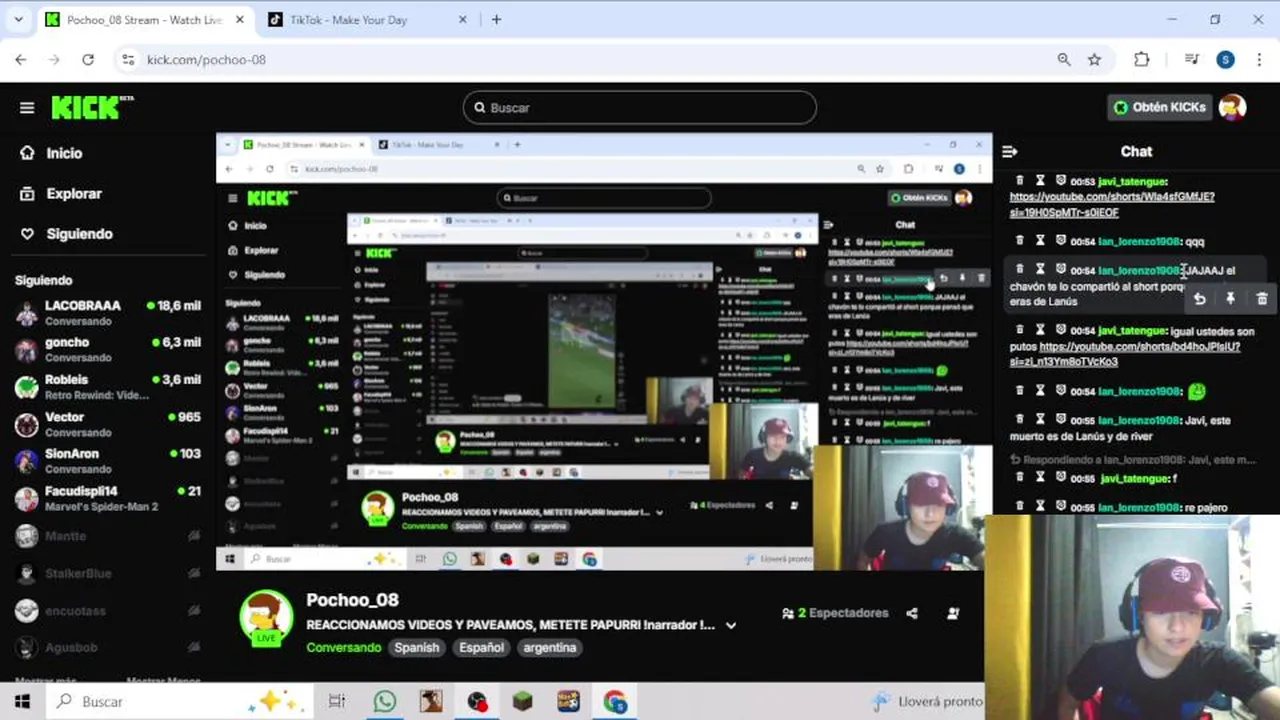The width and height of the screenshot is (1280, 720).
Task: Click the Buscar search field on Kick
Action: 639,108
